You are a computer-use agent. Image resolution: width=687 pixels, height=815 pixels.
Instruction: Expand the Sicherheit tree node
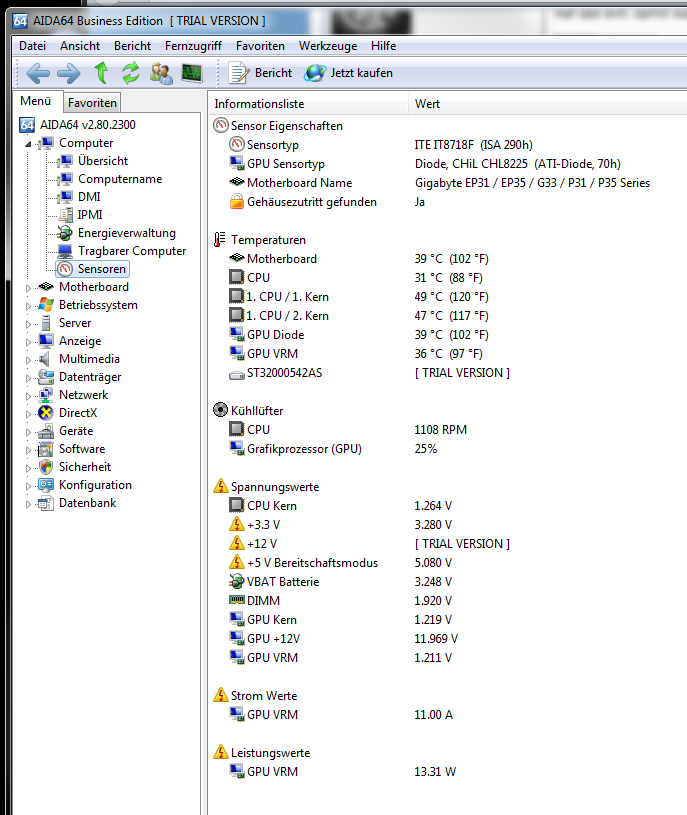point(28,468)
